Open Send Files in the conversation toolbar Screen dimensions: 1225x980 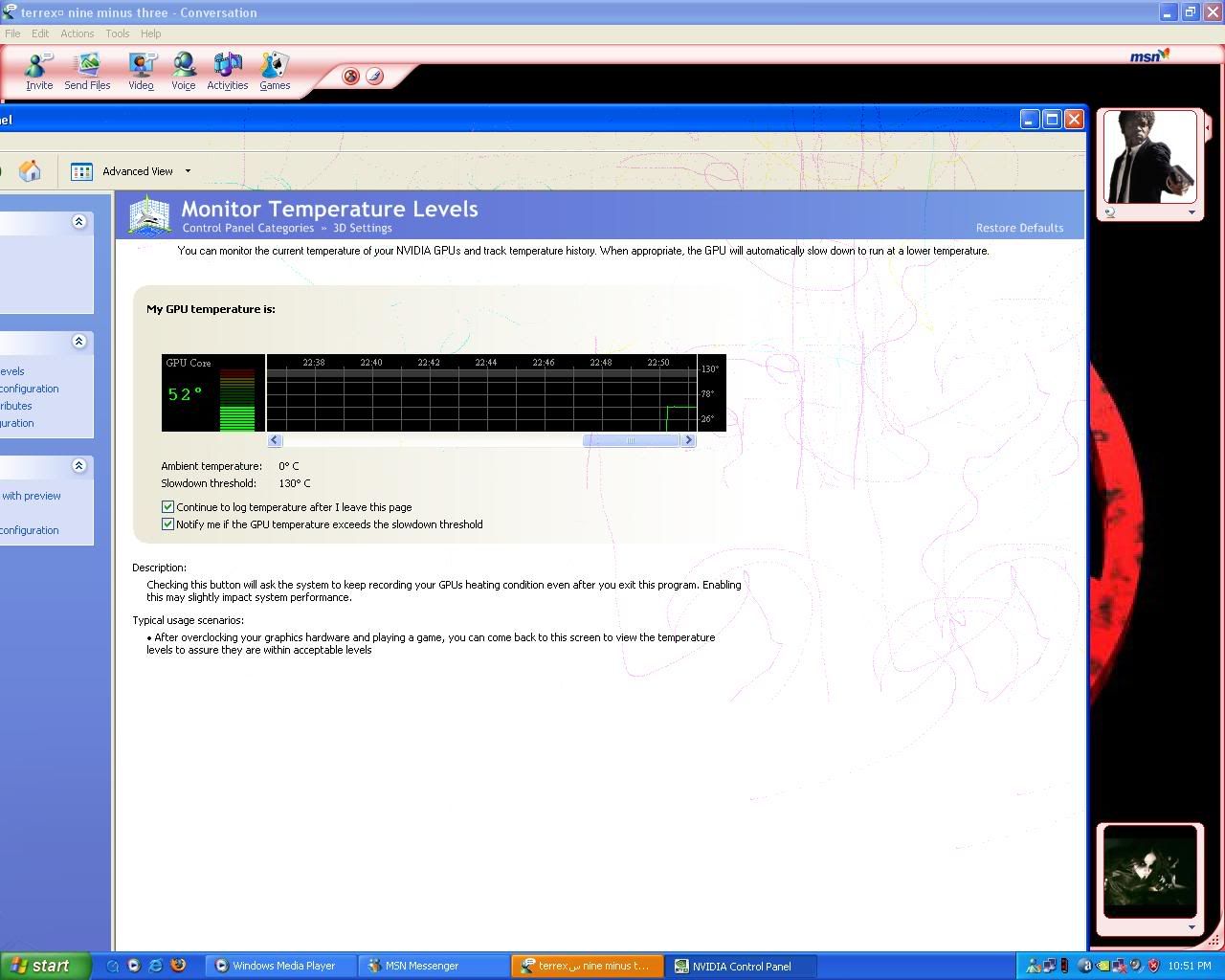[87, 71]
